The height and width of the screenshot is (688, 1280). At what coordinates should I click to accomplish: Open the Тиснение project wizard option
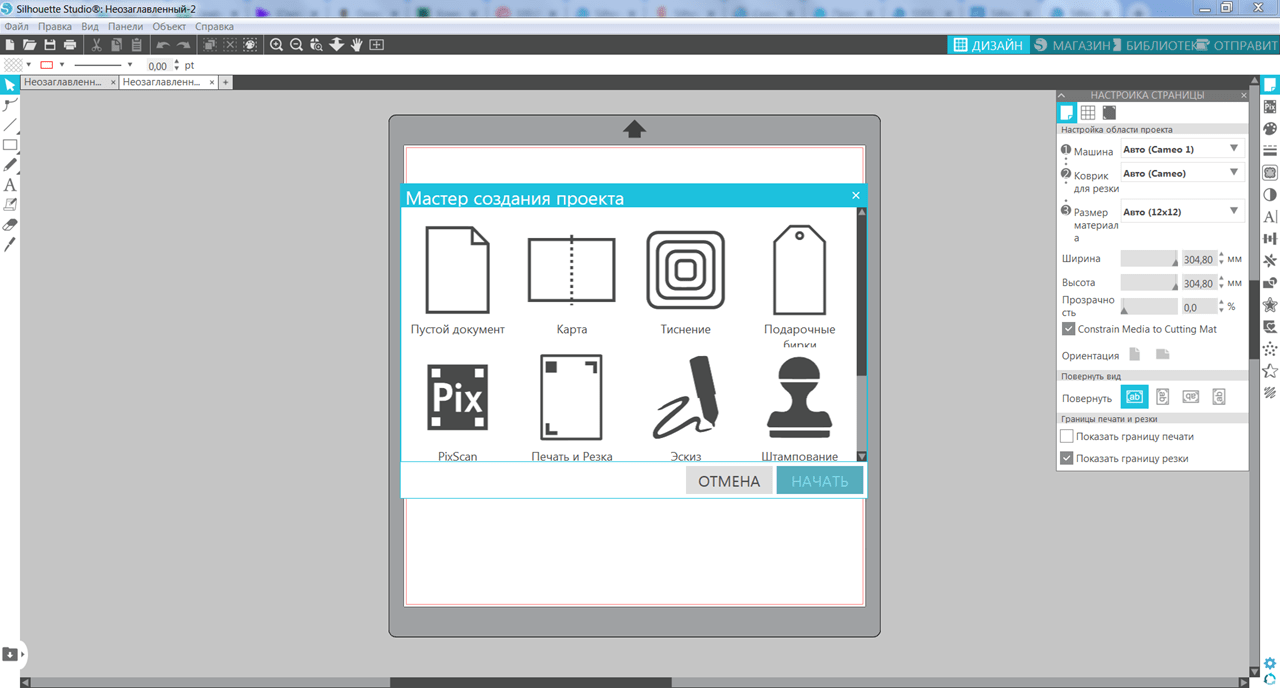click(x=686, y=268)
